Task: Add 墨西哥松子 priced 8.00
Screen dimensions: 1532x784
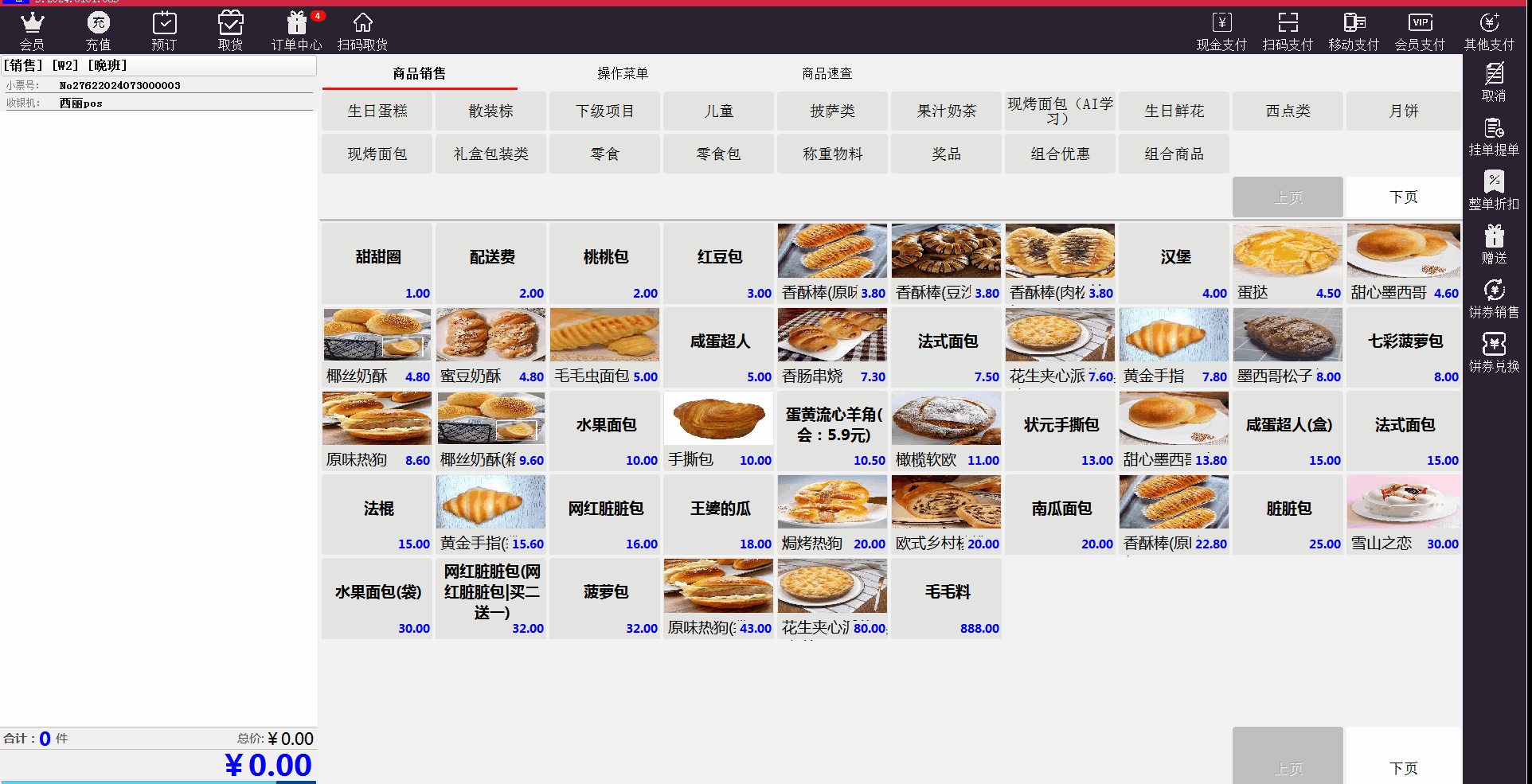Action: (x=1288, y=347)
